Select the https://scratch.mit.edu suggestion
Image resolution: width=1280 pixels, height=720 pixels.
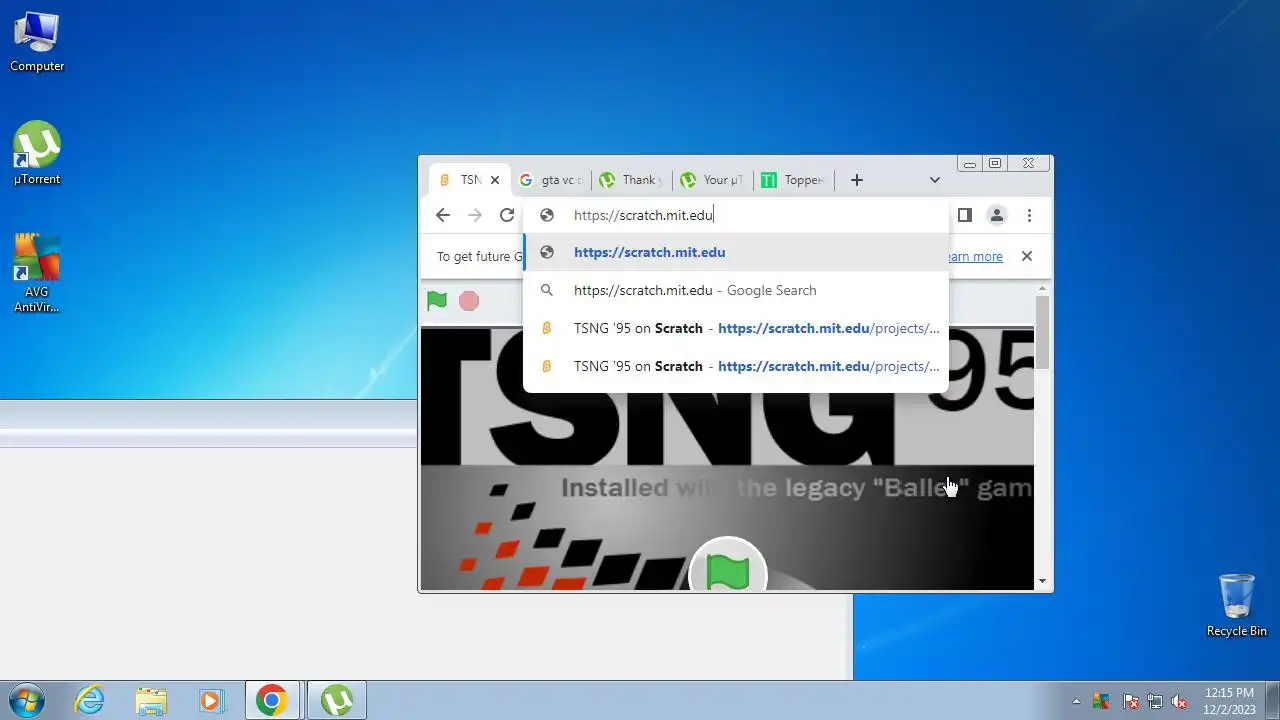point(736,253)
